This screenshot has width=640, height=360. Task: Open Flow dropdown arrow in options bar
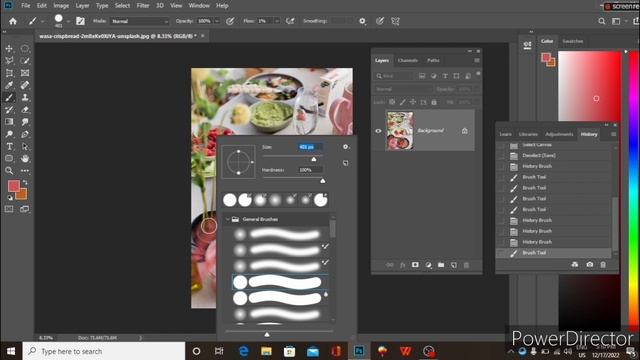[x=277, y=21]
